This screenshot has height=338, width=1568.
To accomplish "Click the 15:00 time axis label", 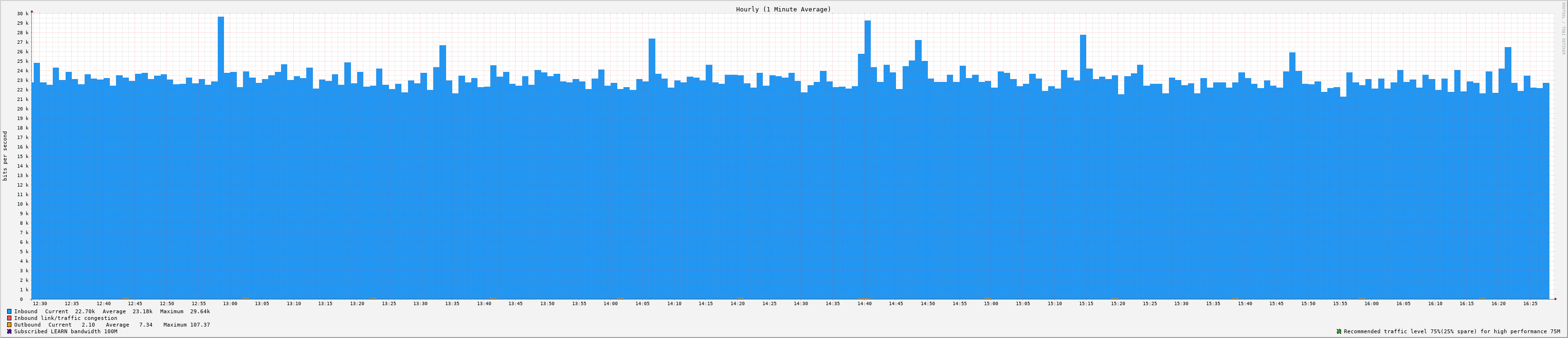I will point(991,303).
